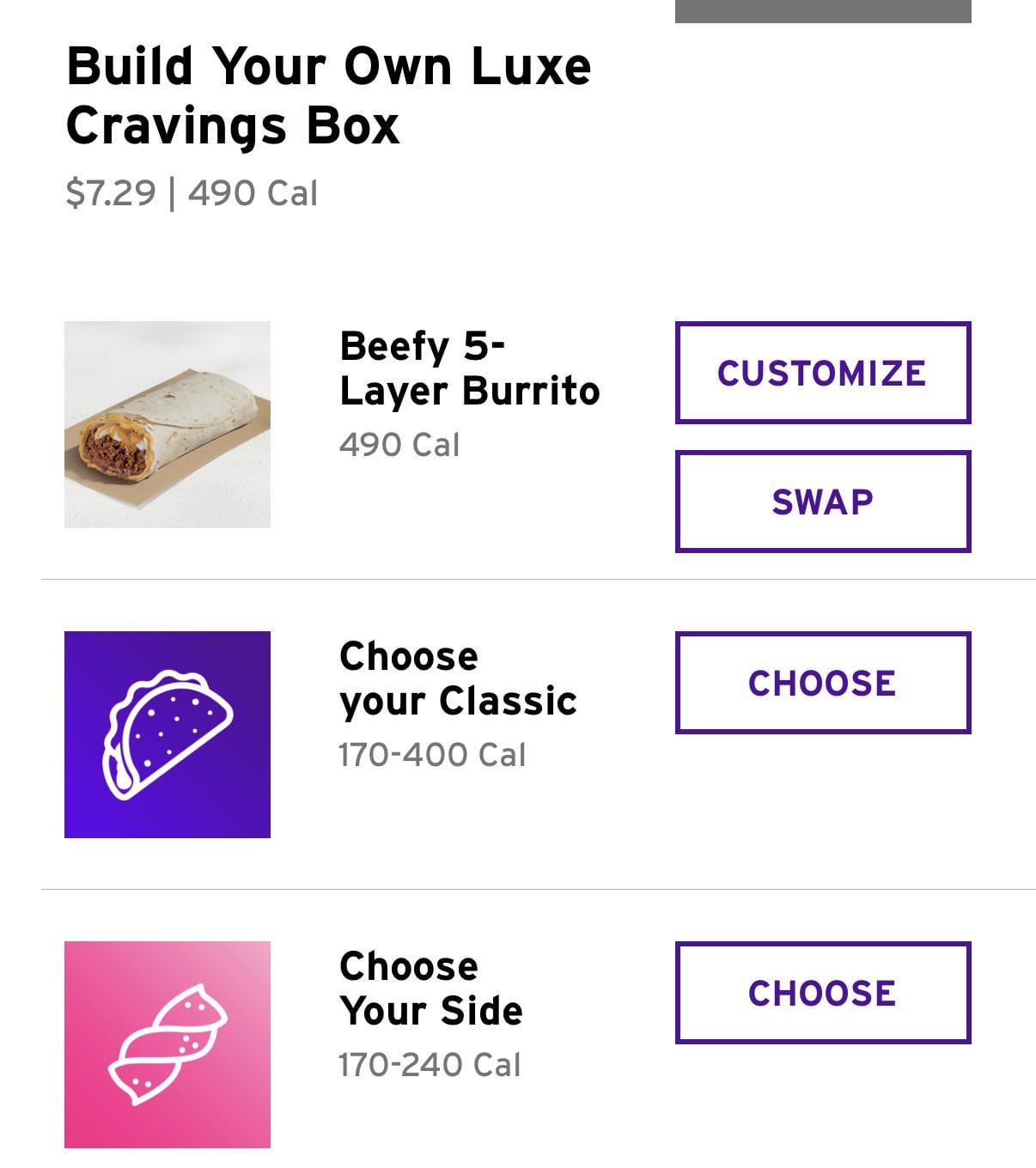This screenshot has width=1036, height=1168.
Task: Click the divider line below the Classic row
Action: pos(538,890)
